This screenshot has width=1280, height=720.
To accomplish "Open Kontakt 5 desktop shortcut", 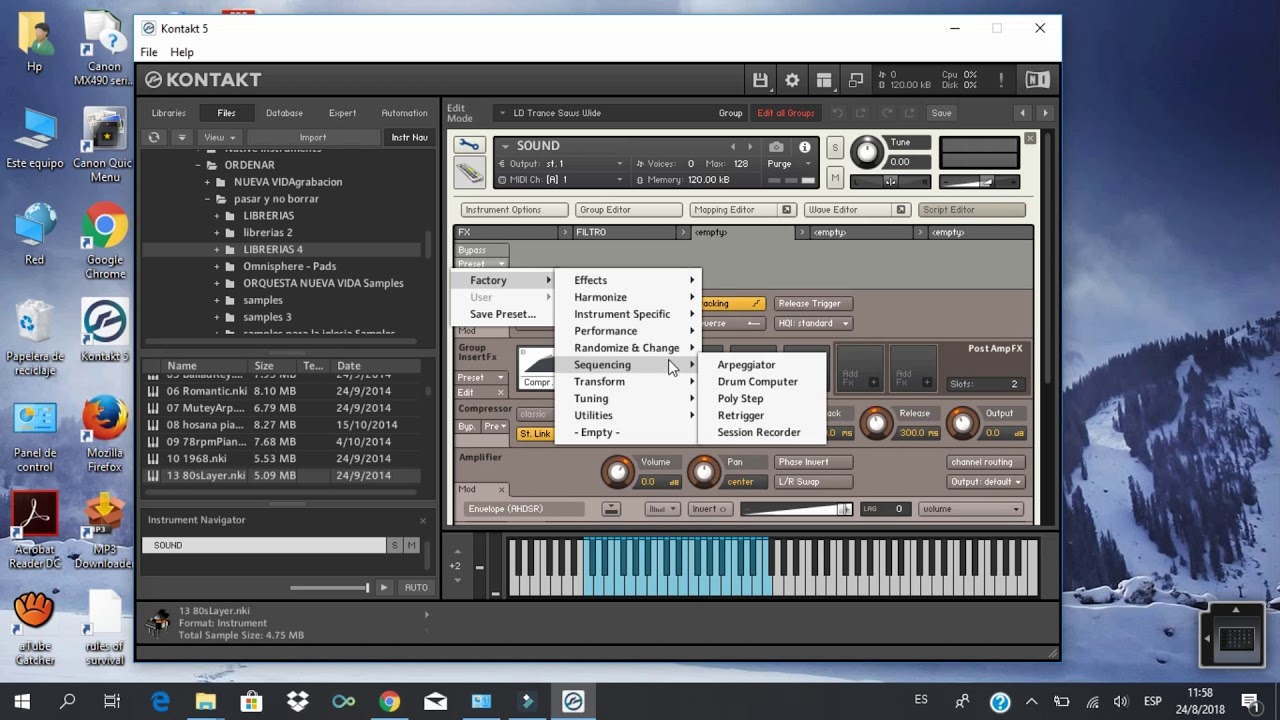I will click(x=105, y=330).
